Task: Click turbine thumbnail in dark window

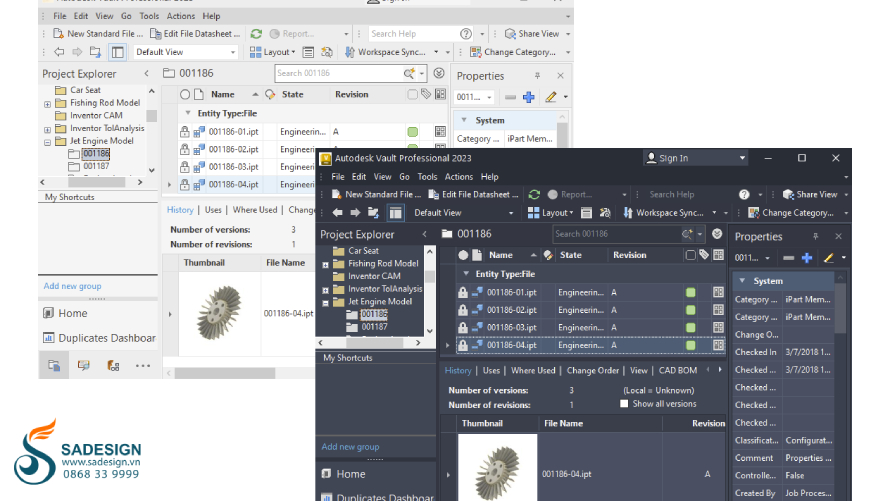Action: (x=498, y=469)
